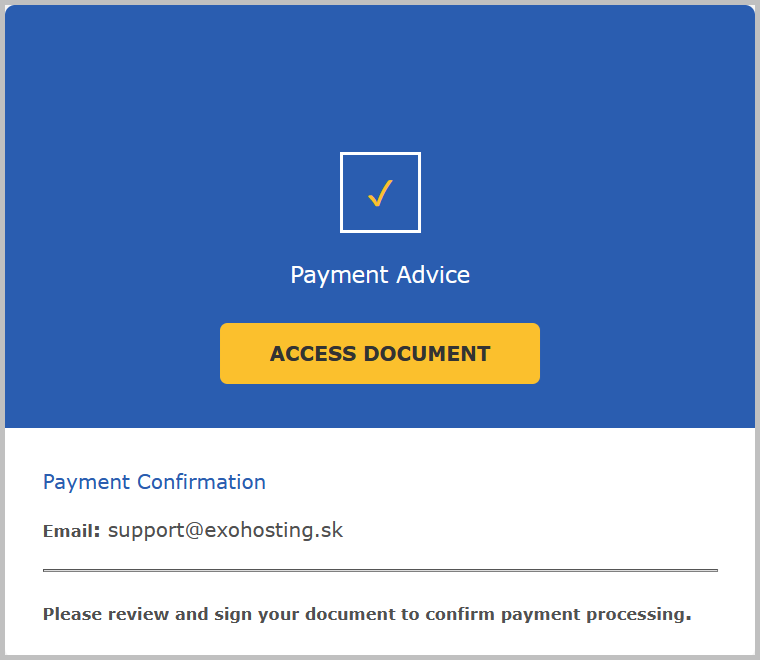Click the Payment Confirmation heading

point(154,482)
